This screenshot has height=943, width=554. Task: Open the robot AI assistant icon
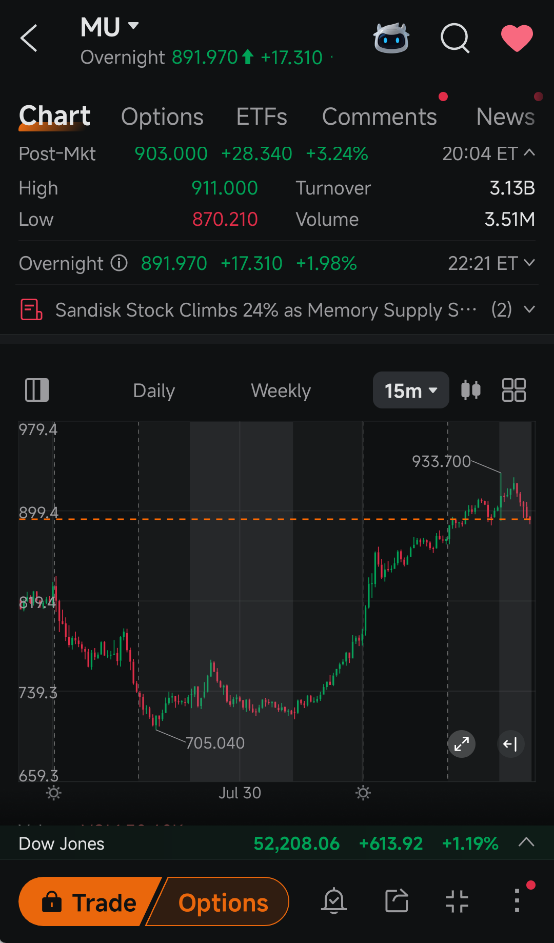click(391, 38)
